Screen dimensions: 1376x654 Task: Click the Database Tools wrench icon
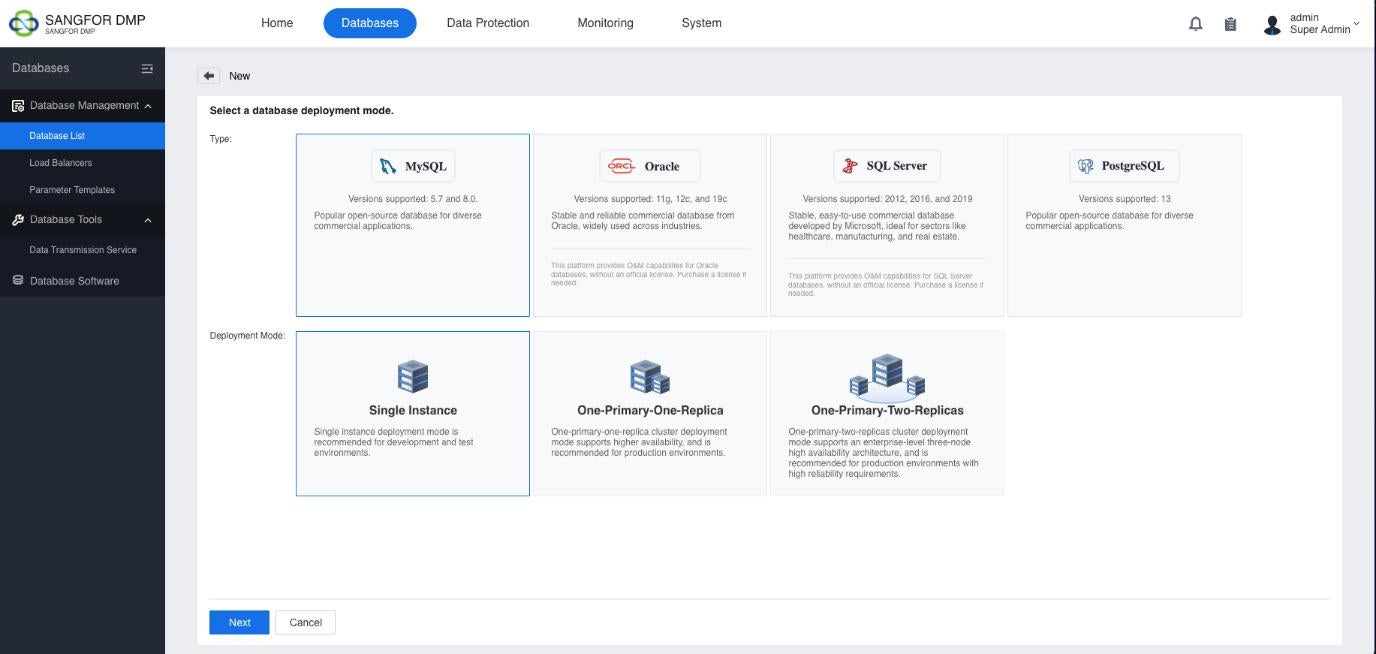[x=18, y=220]
